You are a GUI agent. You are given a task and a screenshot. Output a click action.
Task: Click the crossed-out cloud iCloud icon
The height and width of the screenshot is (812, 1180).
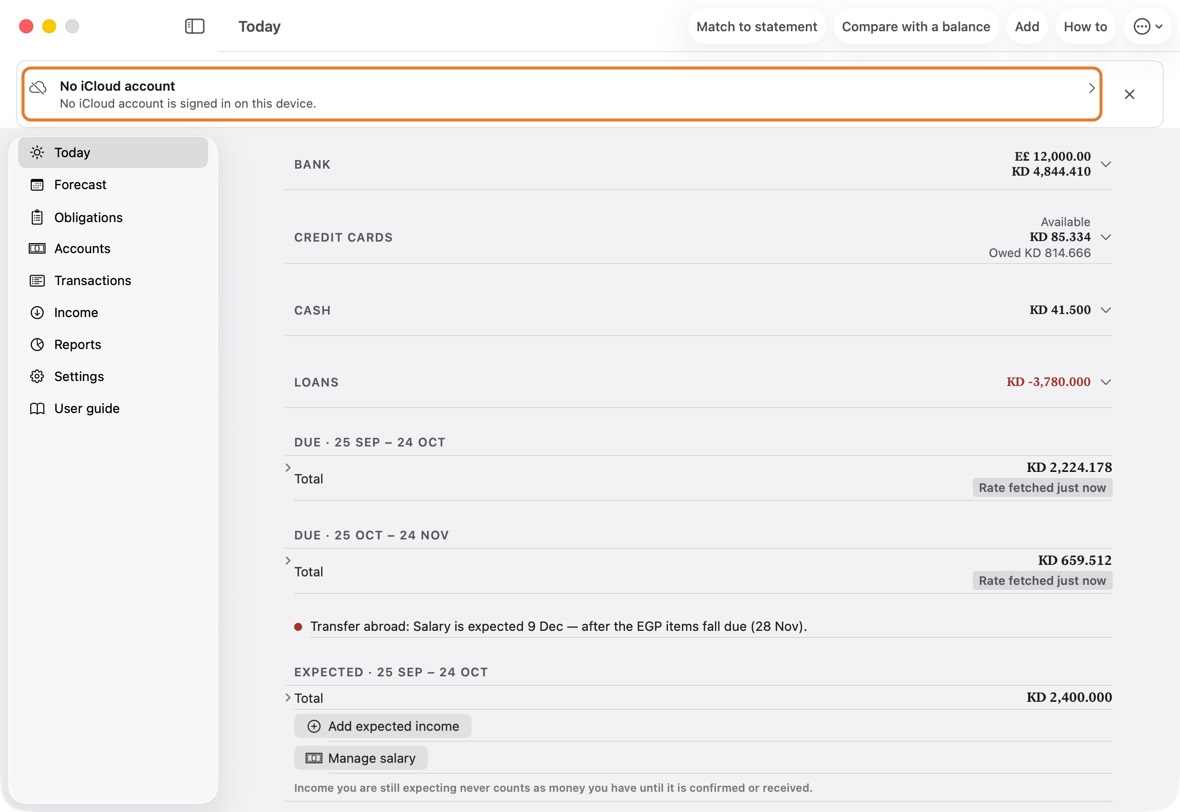(38, 88)
